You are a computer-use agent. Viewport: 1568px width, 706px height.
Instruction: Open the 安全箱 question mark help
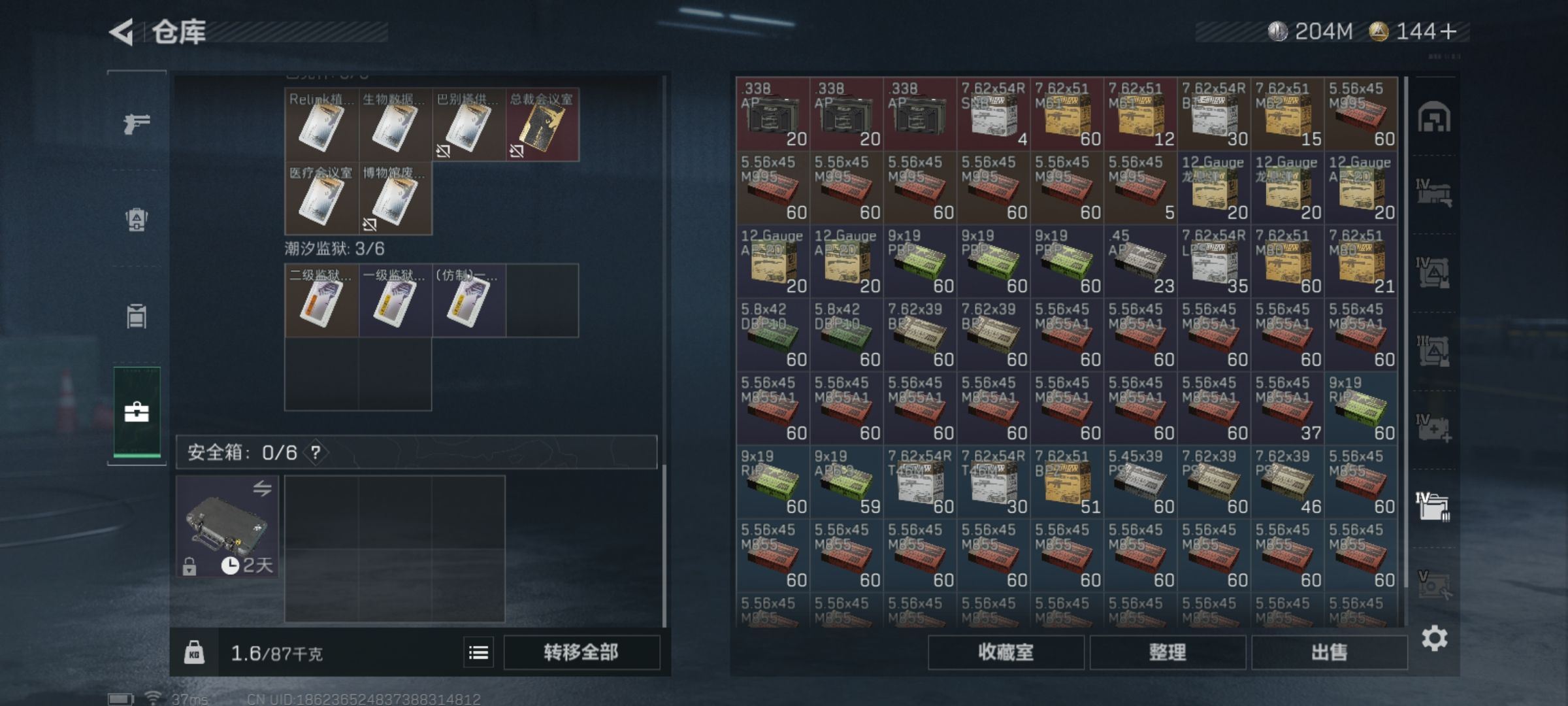coord(316,452)
